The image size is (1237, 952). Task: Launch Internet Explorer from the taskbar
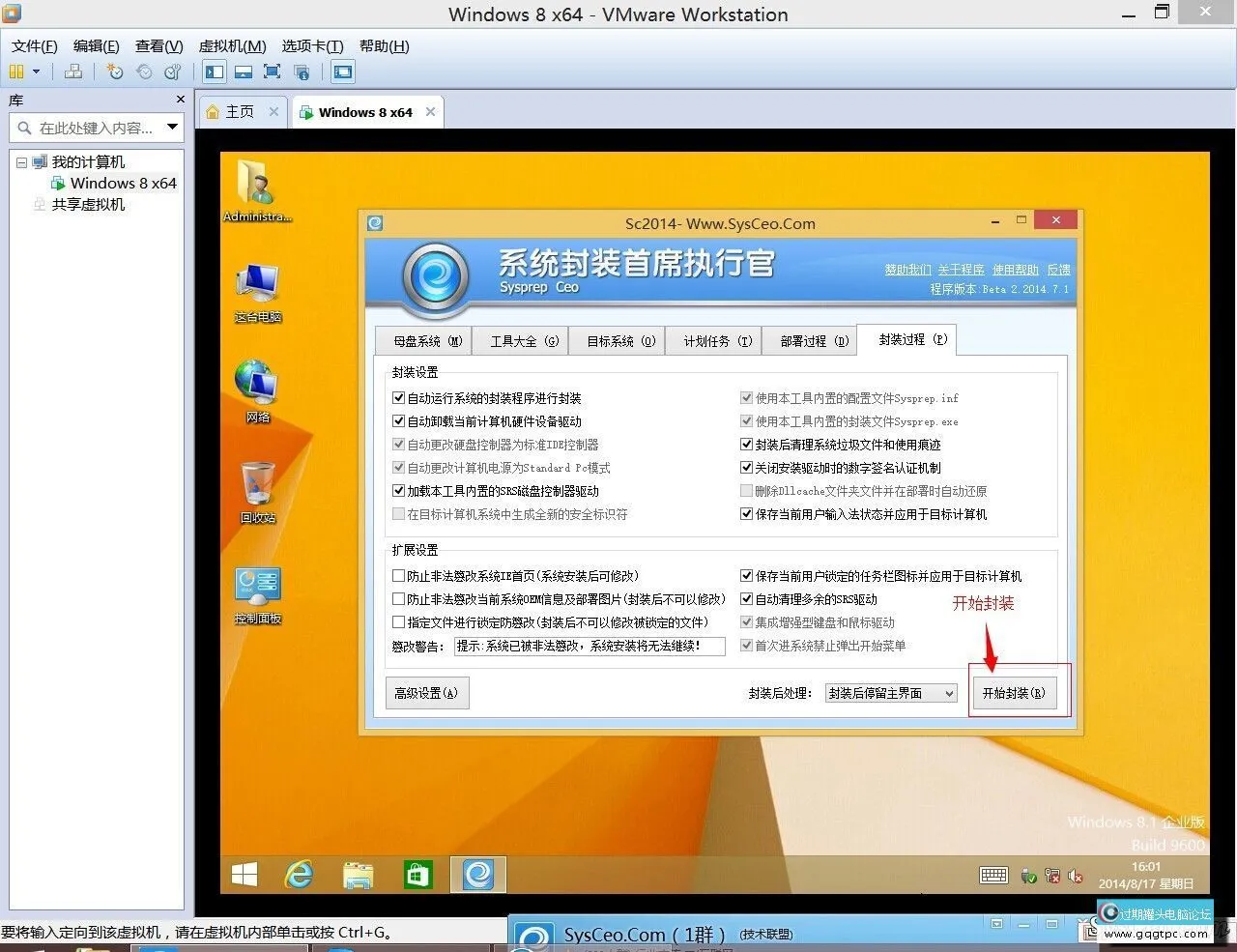pyautogui.click(x=299, y=874)
